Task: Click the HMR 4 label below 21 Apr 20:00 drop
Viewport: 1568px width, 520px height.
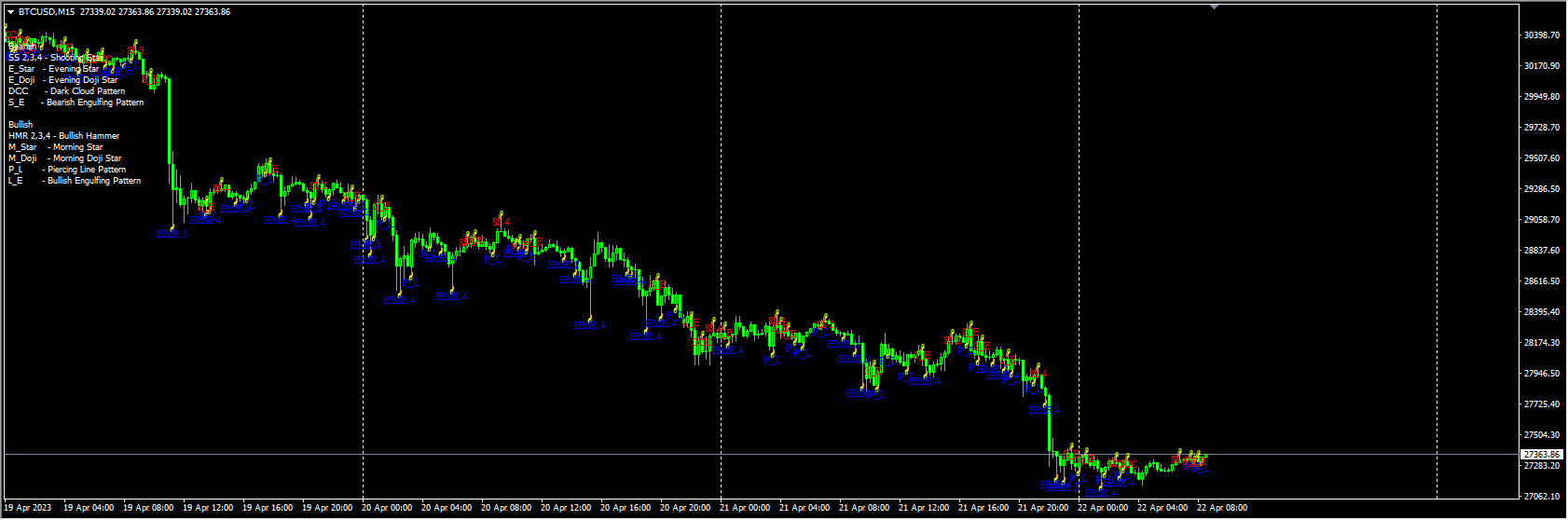Action: 1043,410
